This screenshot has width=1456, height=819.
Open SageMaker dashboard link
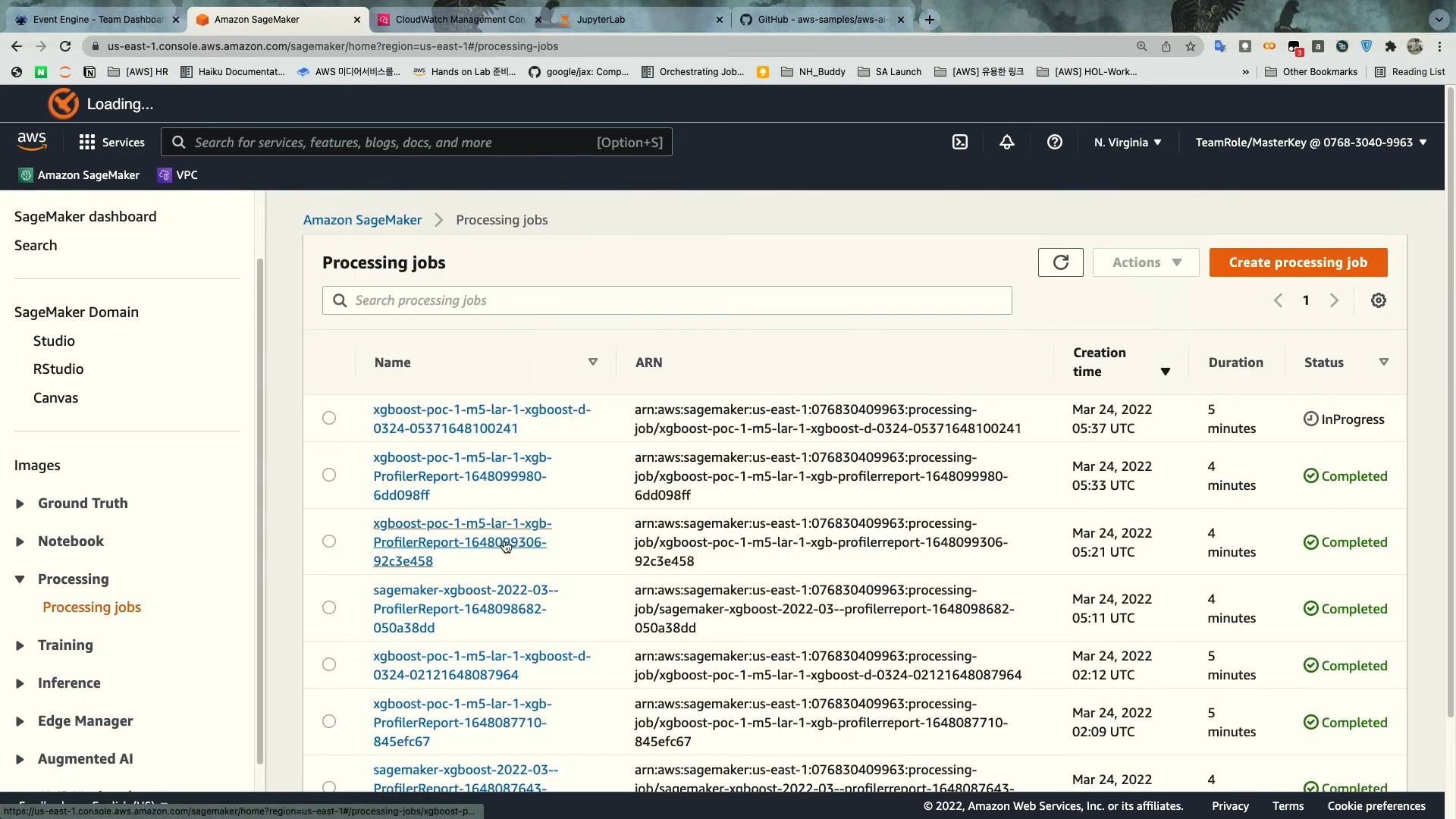(x=85, y=217)
